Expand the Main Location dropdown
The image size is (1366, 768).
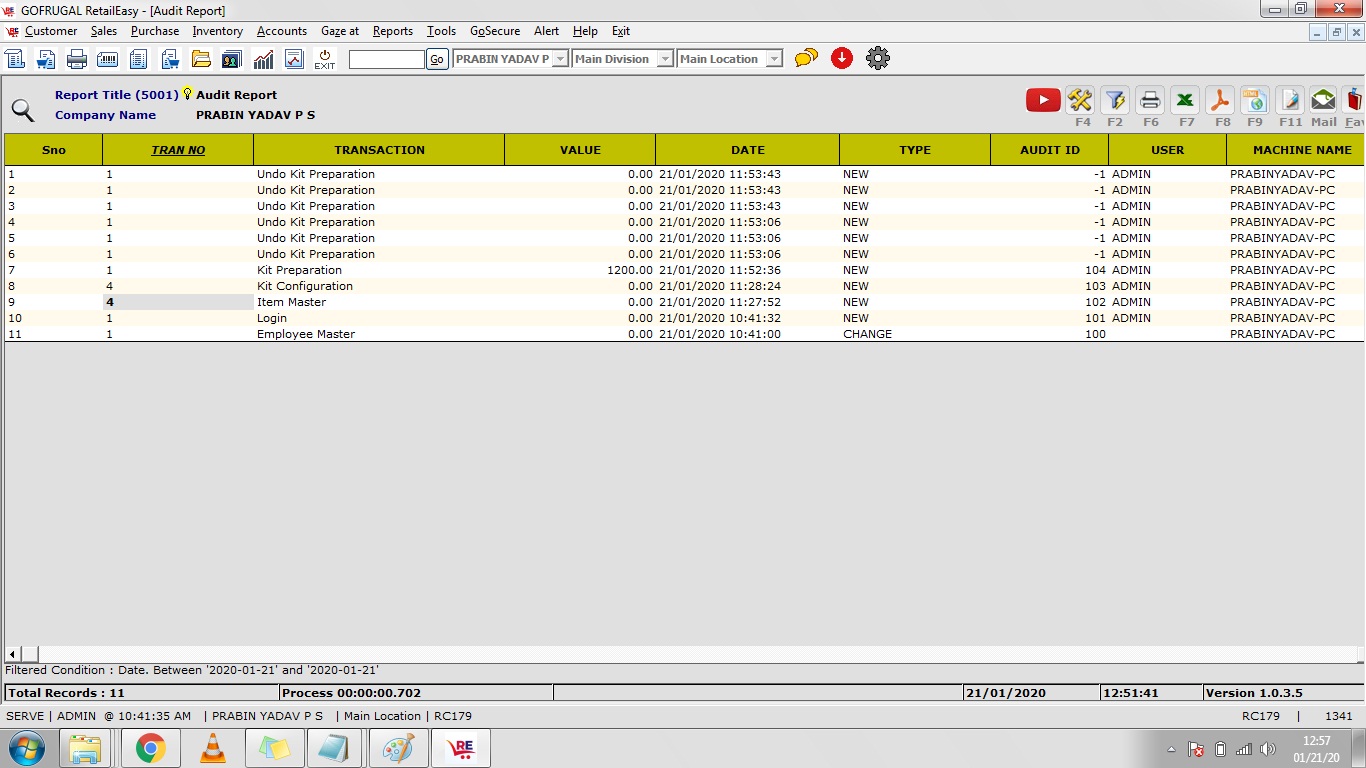[774, 59]
